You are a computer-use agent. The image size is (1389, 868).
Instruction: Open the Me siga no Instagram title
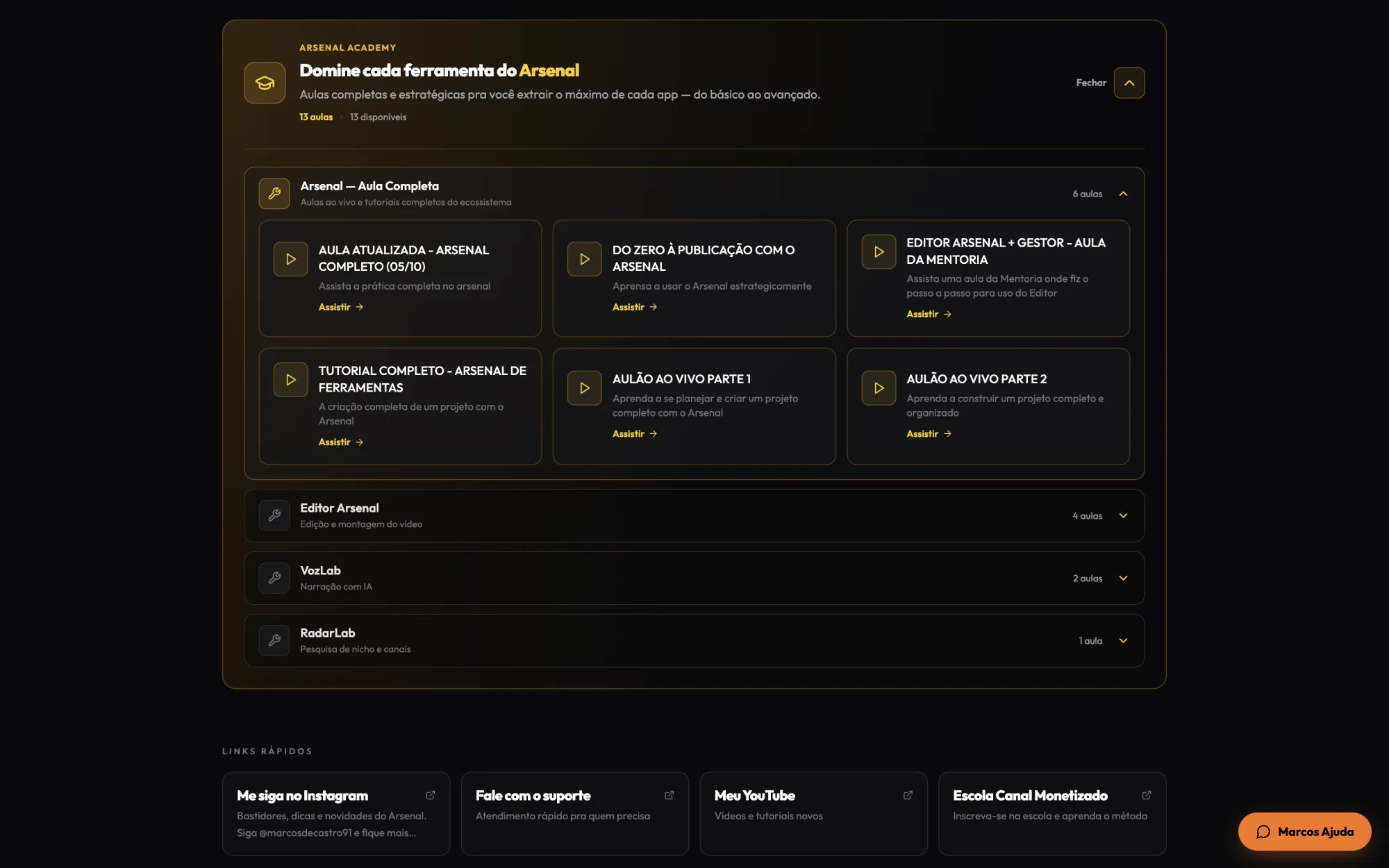coord(302,796)
